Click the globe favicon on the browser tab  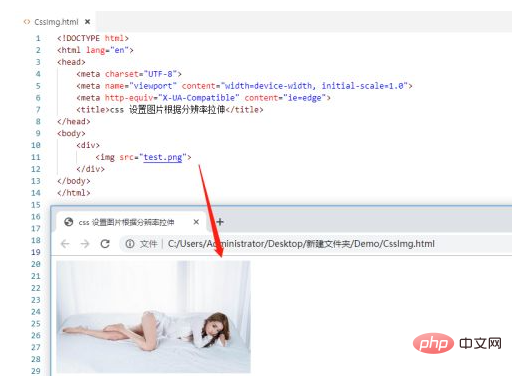[69, 222]
